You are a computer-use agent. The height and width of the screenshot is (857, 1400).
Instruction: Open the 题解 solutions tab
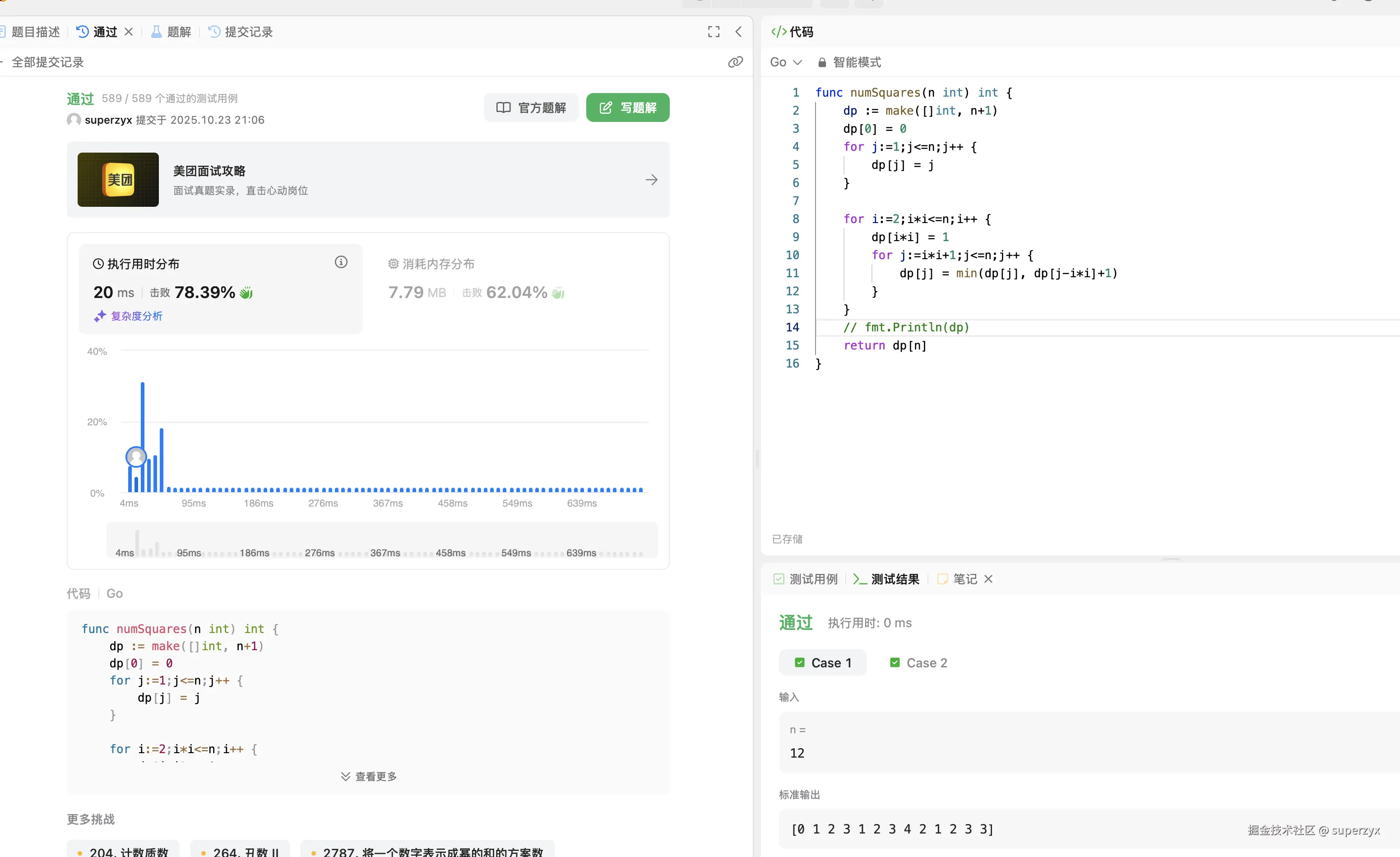171,32
